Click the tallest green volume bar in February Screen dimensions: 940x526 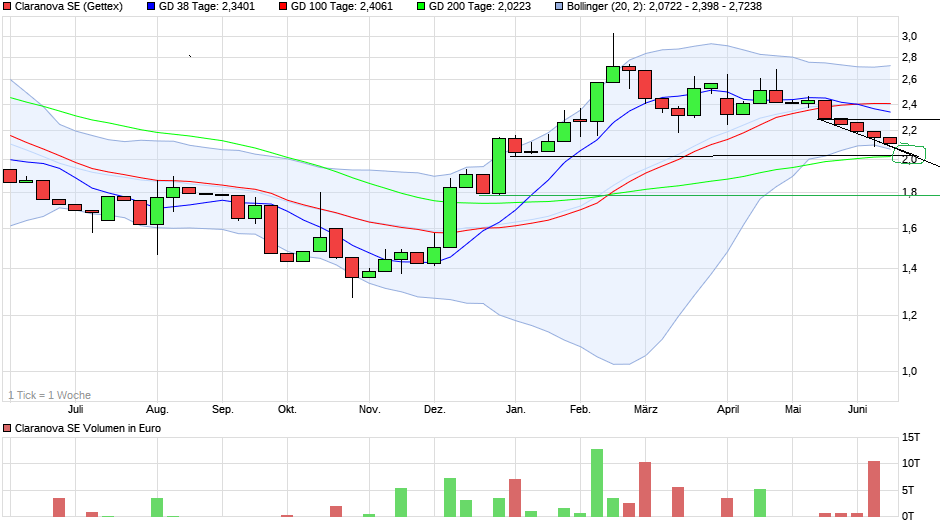(597, 483)
